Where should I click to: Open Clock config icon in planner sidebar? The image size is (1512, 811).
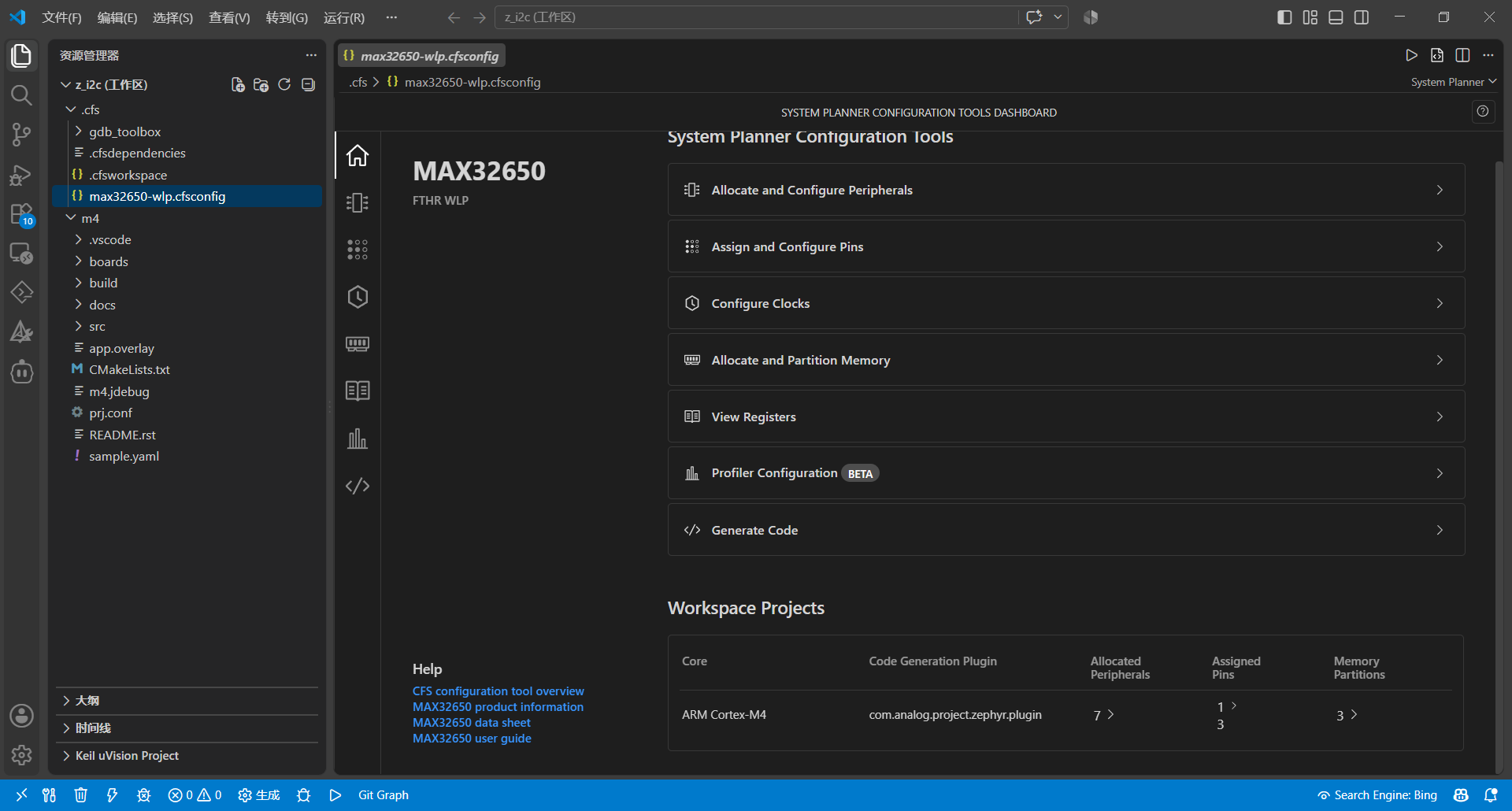358,297
